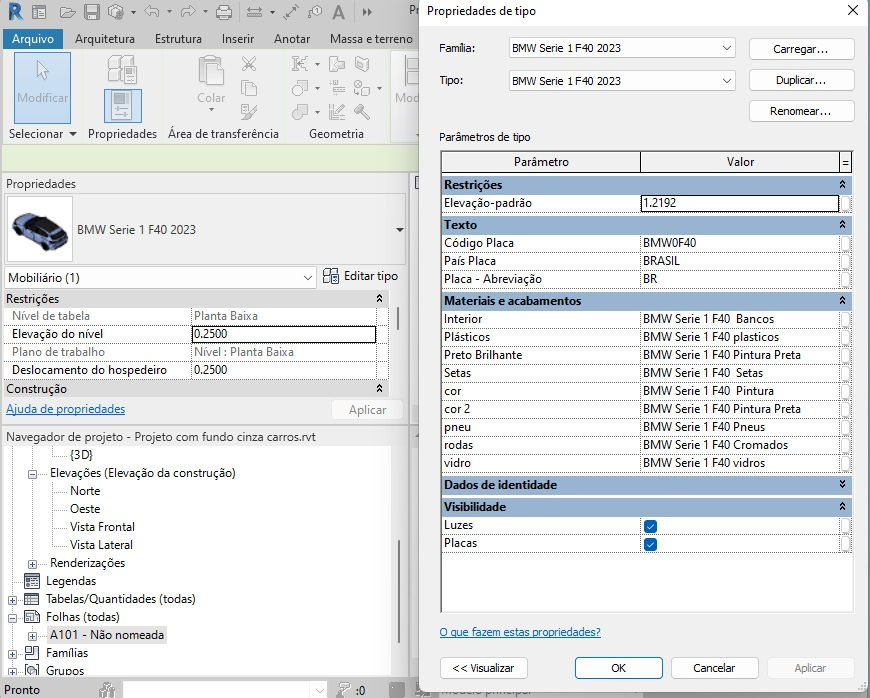Expand the Renderizações tree node
This screenshot has height=698, width=870.
coord(32,564)
